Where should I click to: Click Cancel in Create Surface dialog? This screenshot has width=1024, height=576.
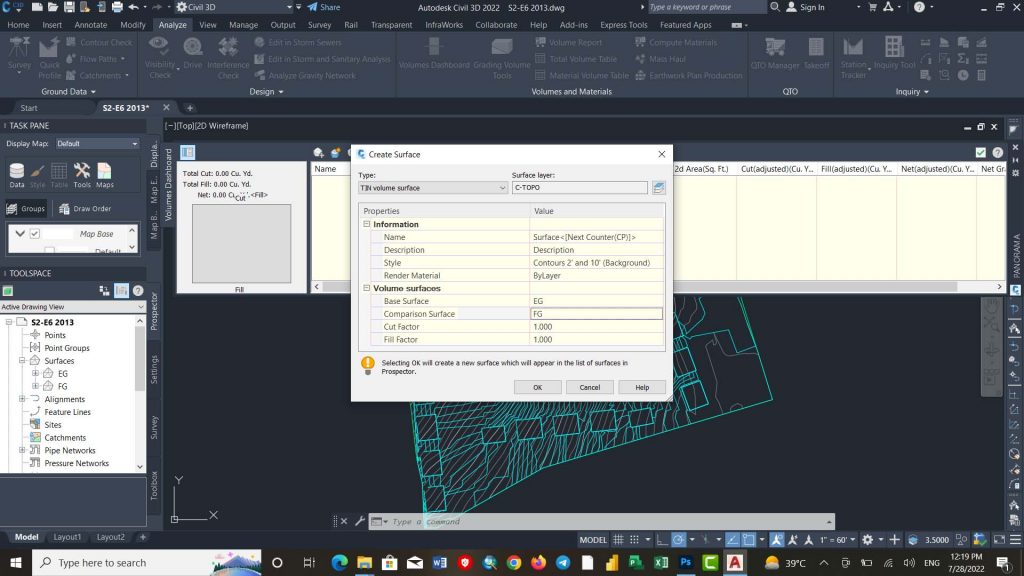(x=590, y=387)
